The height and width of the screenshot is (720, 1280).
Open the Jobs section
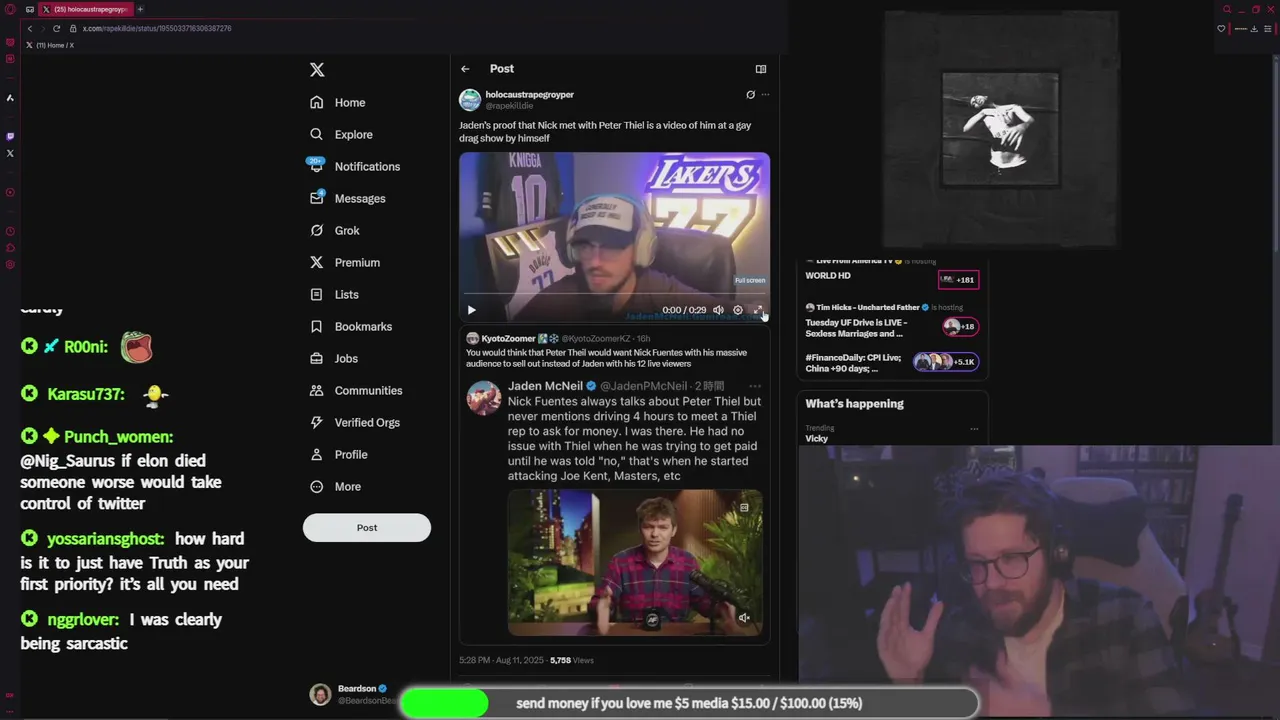tap(333, 358)
